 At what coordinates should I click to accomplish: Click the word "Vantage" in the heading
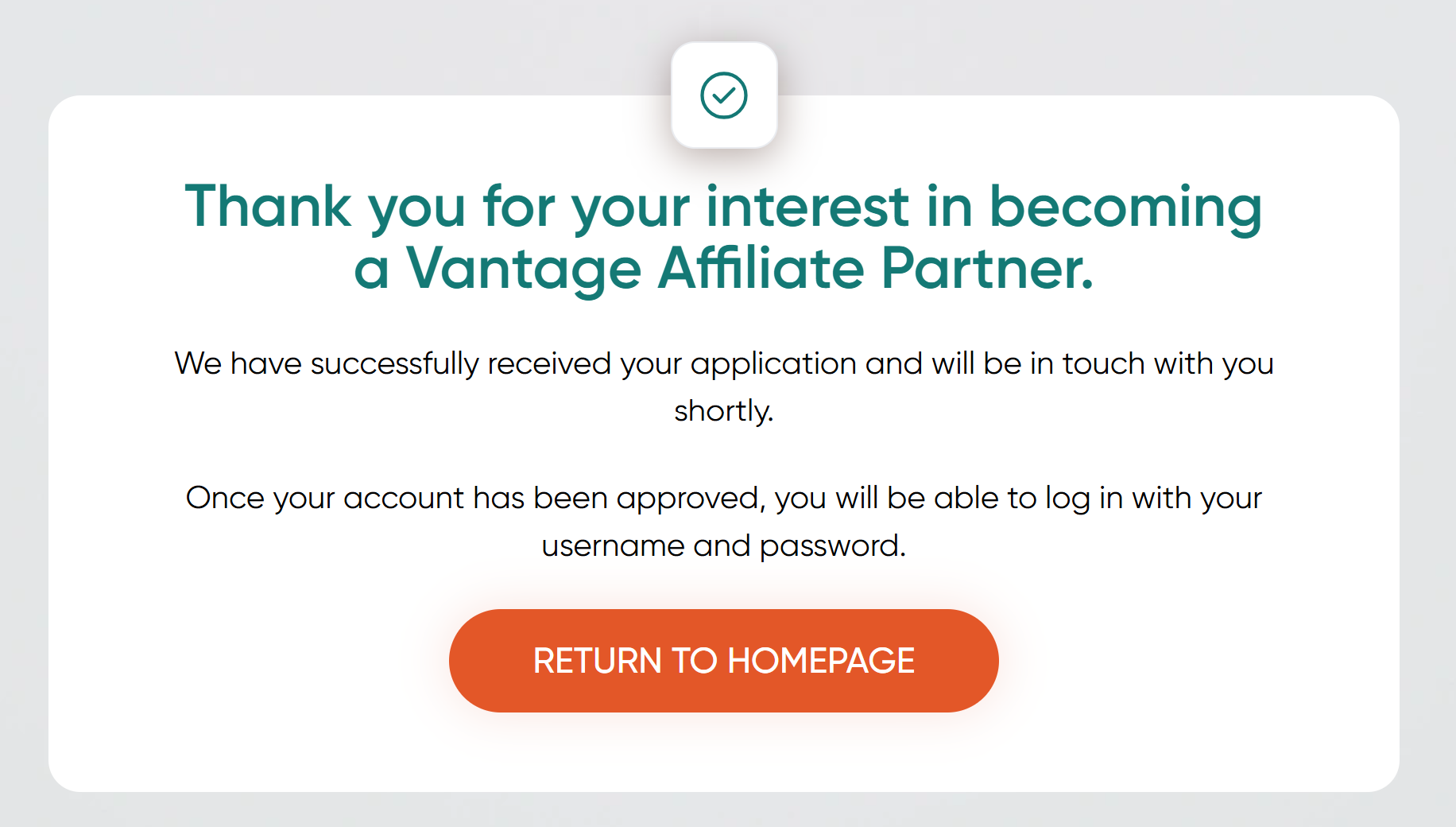(524, 269)
